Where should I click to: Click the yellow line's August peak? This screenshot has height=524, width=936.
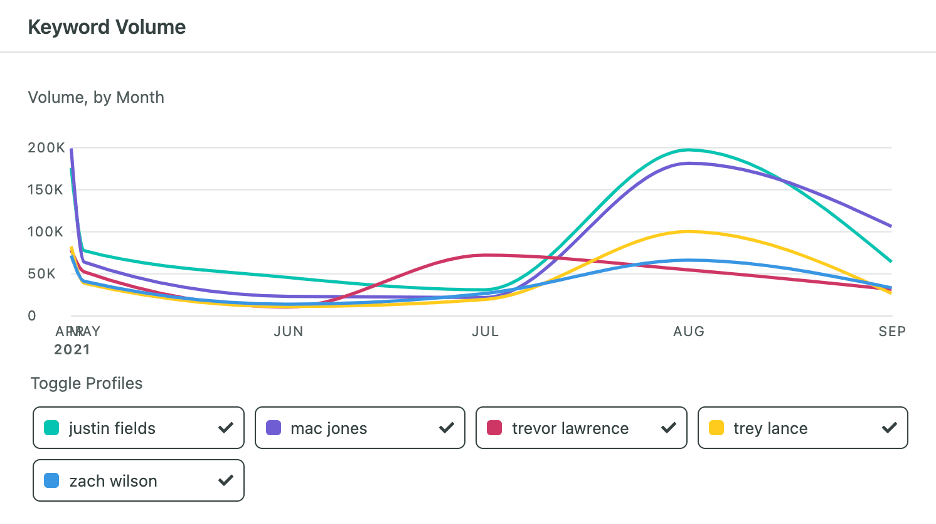688,231
